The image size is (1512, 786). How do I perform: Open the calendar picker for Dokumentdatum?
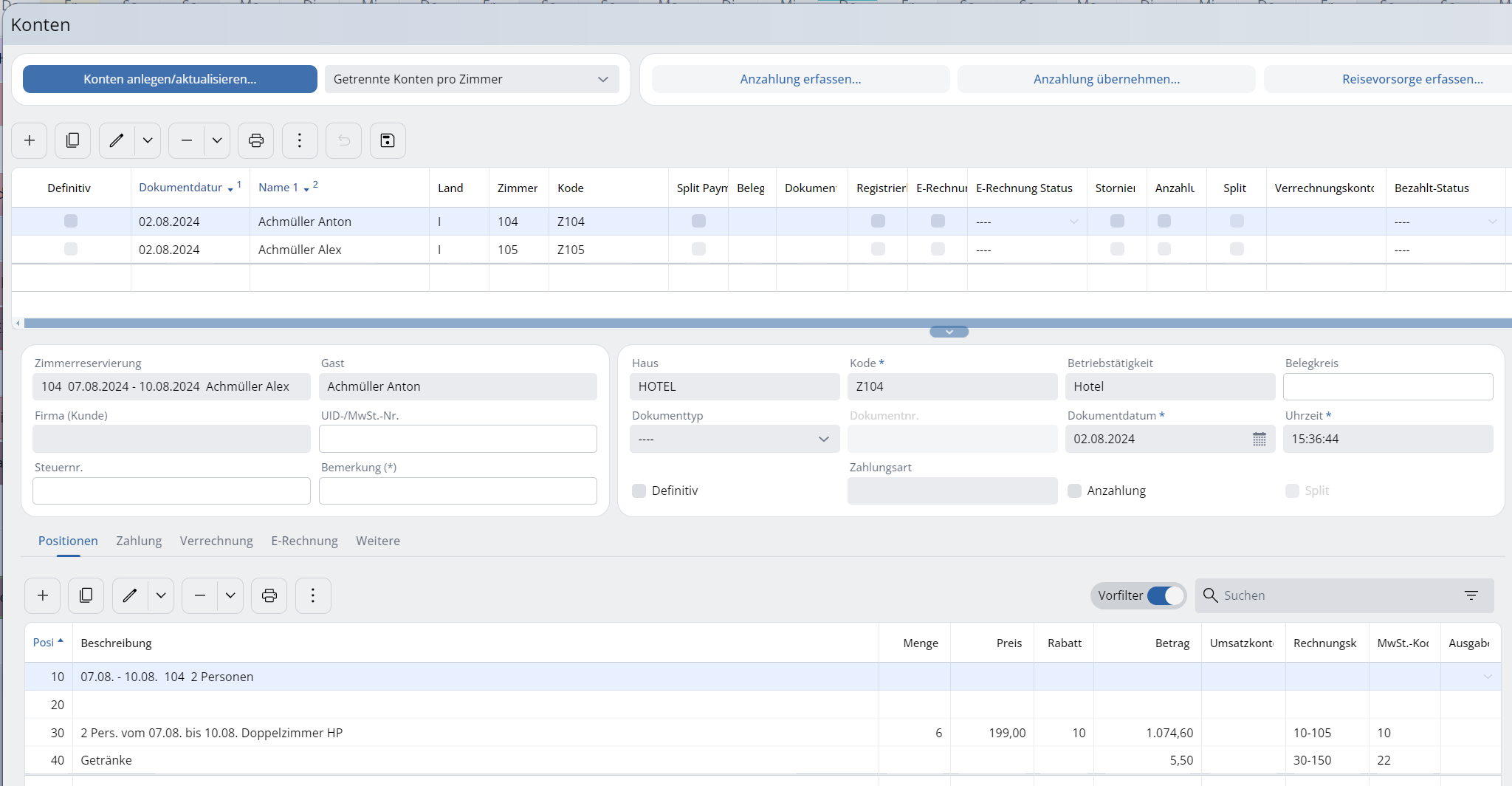coord(1259,439)
